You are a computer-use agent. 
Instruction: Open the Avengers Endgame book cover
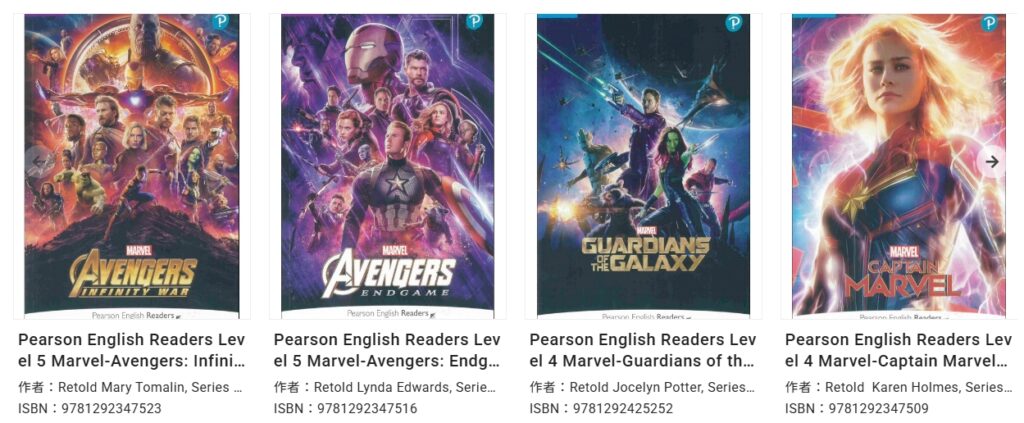click(387, 165)
